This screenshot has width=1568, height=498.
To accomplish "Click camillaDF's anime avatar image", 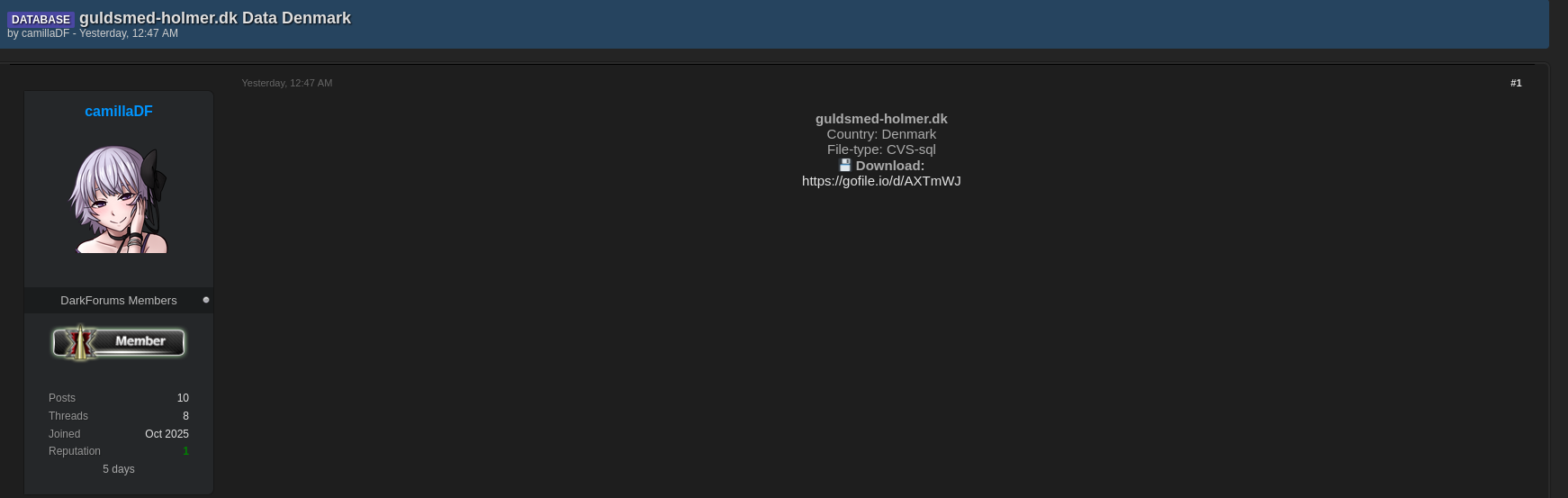I will tap(119, 199).
